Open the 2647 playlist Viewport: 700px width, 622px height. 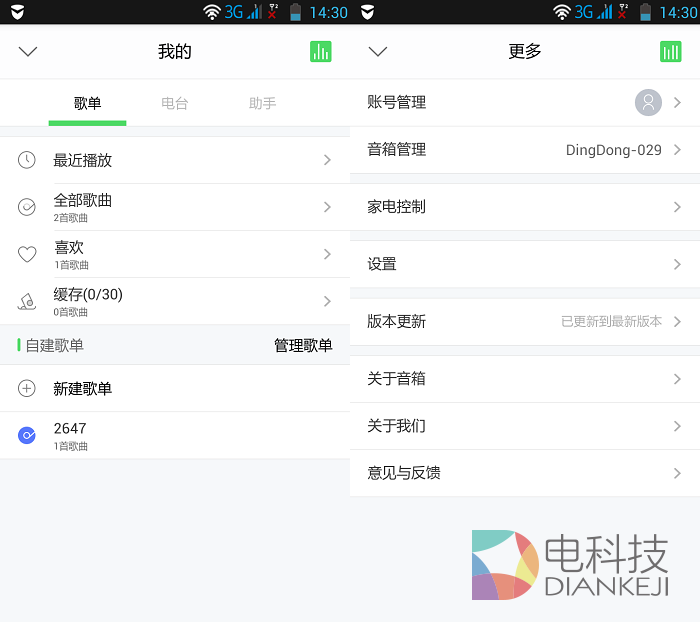click(175, 435)
